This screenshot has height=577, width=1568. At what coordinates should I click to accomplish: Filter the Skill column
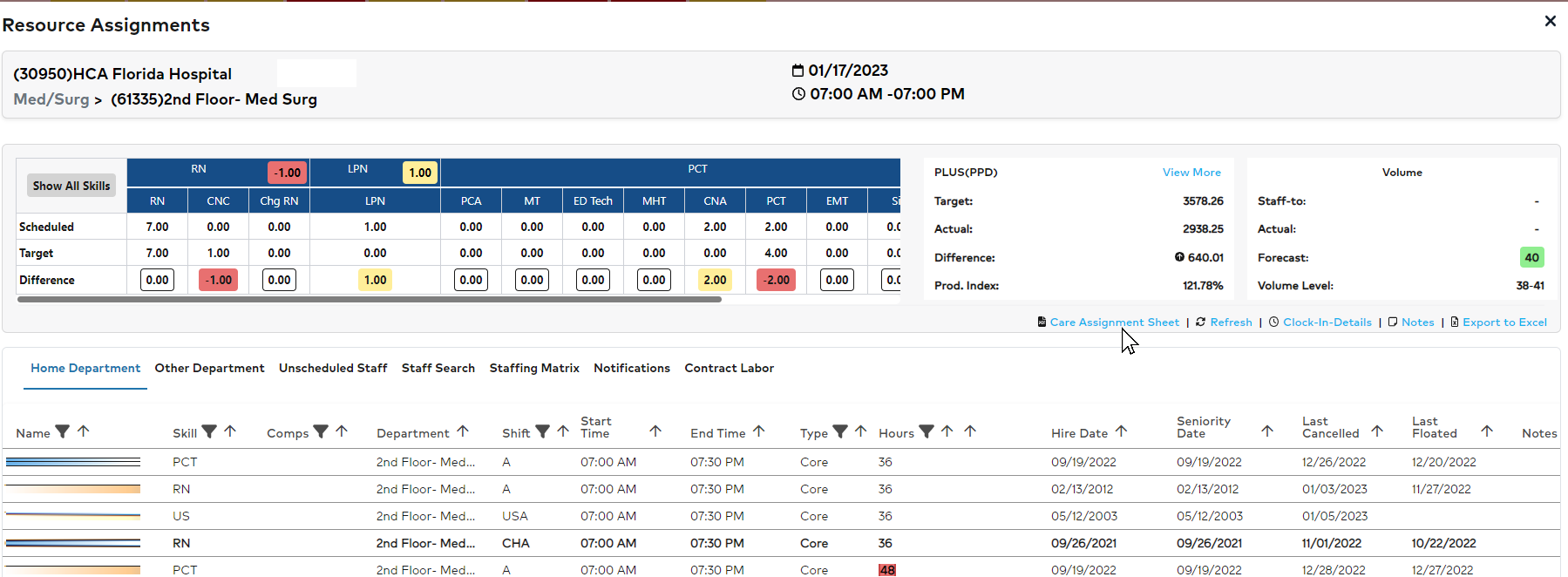click(209, 431)
